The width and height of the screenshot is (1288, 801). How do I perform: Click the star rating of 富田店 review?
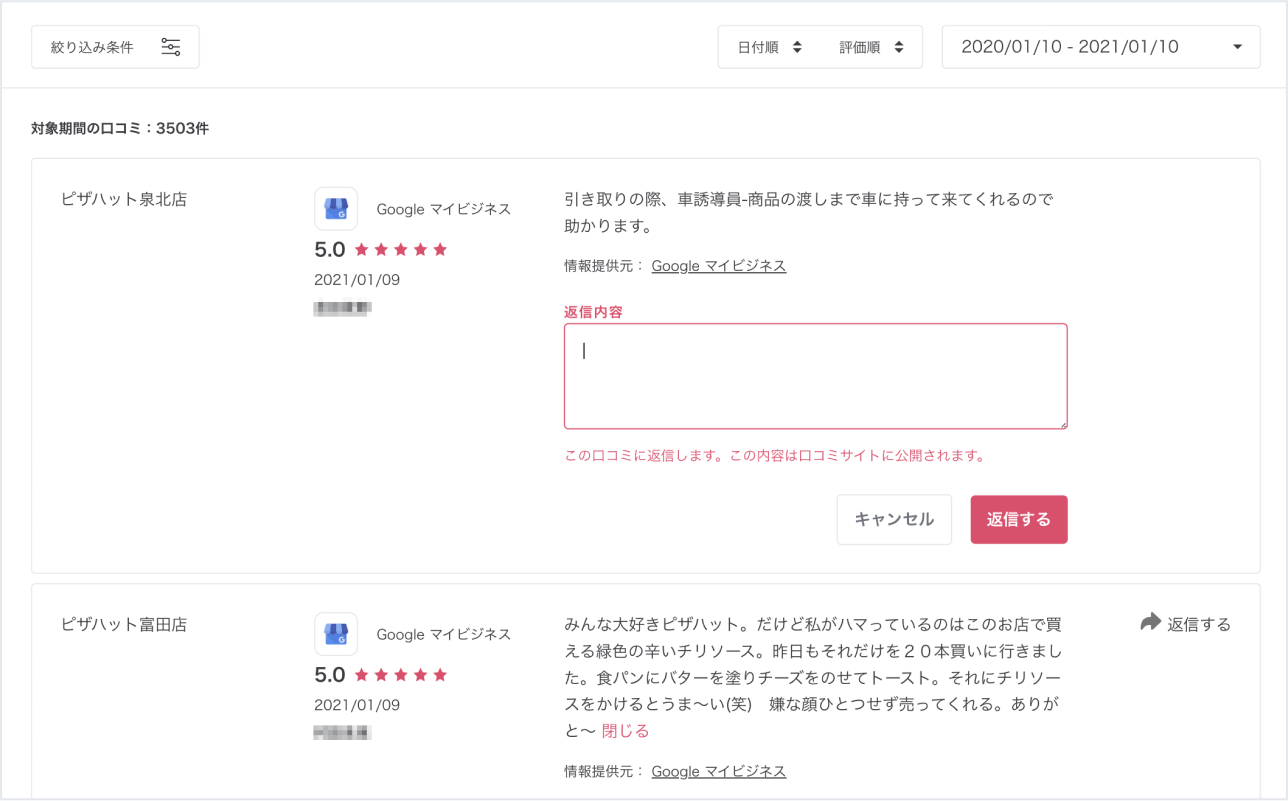coord(401,675)
